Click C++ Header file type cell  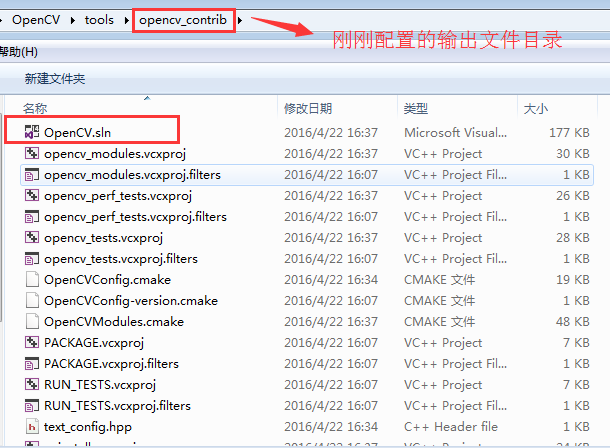pos(451,427)
